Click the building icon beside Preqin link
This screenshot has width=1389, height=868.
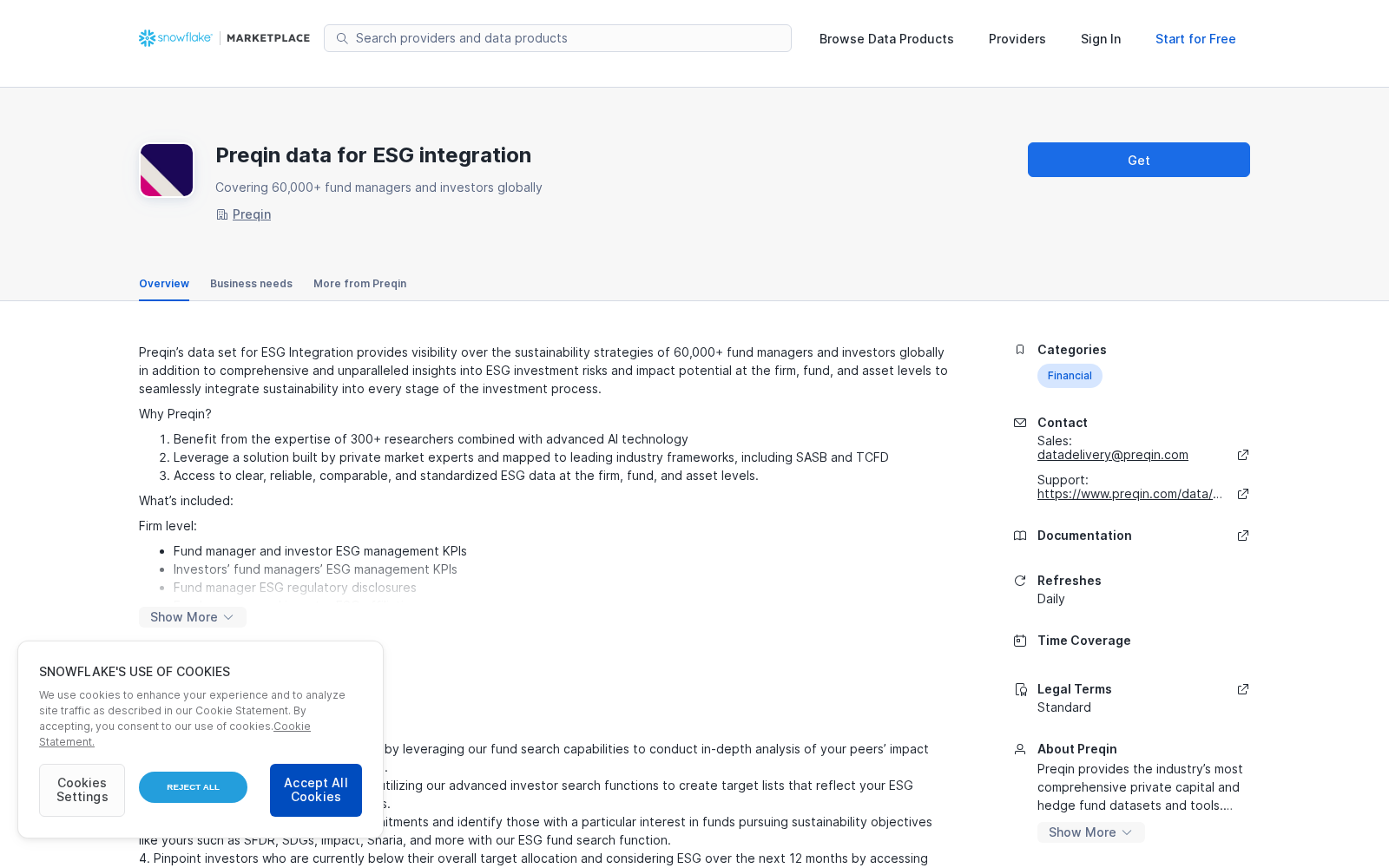tap(221, 214)
